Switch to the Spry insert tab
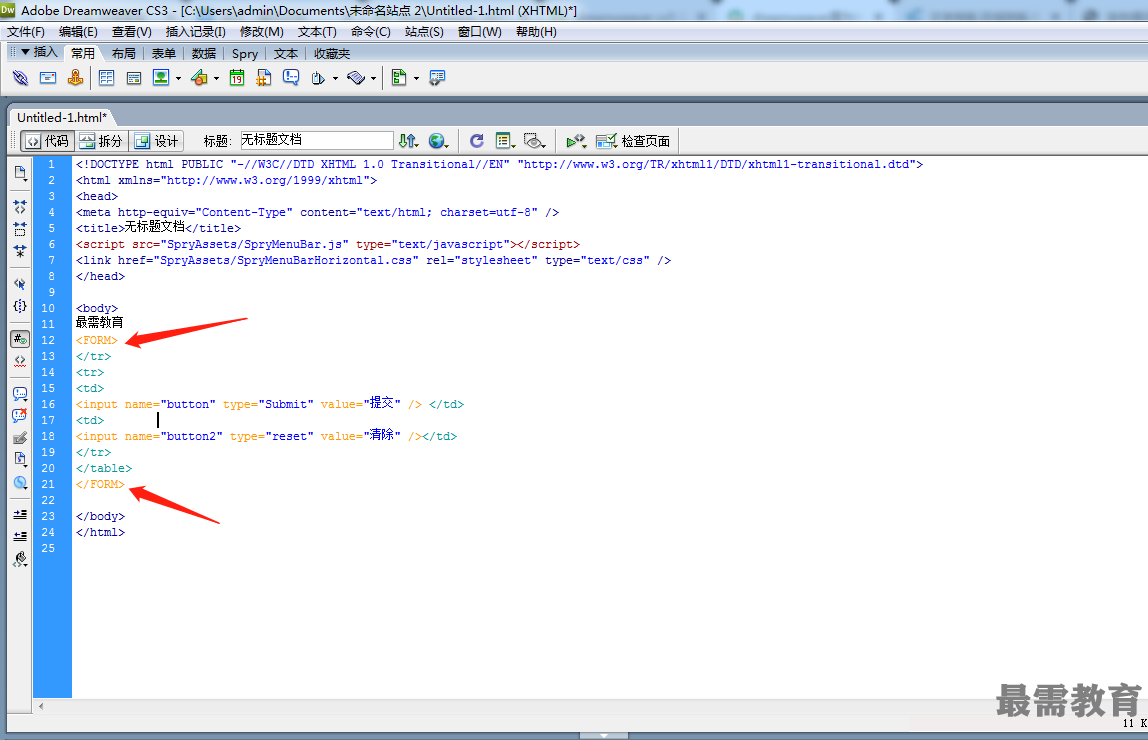 point(245,53)
